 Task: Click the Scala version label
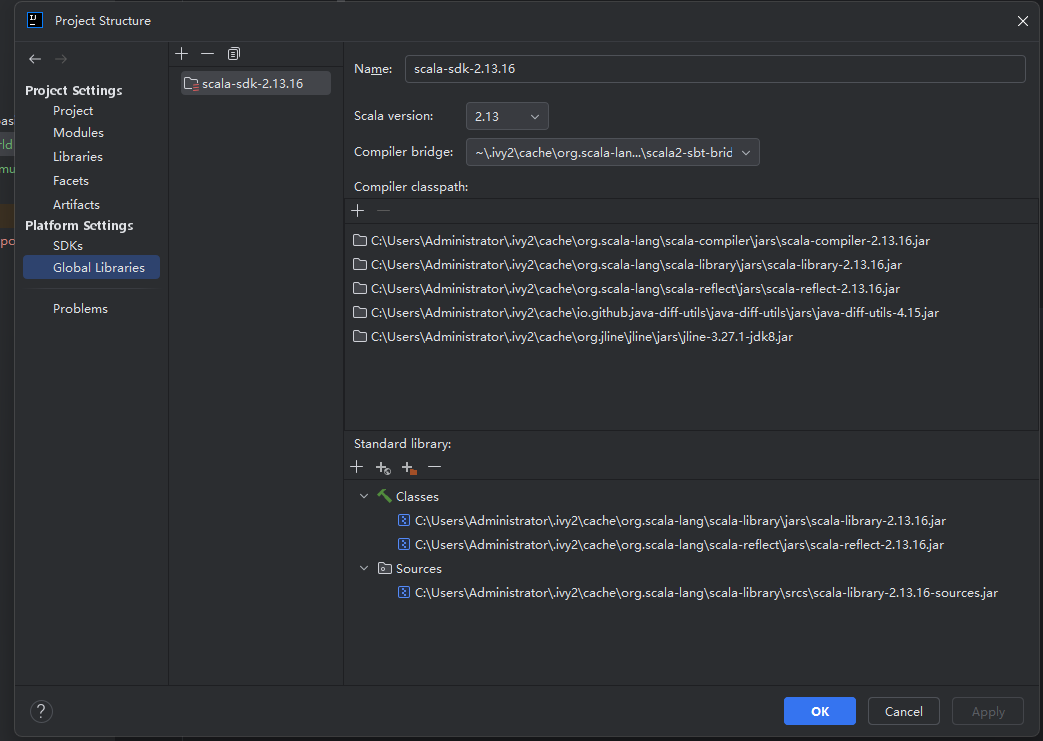pos(394,115)
